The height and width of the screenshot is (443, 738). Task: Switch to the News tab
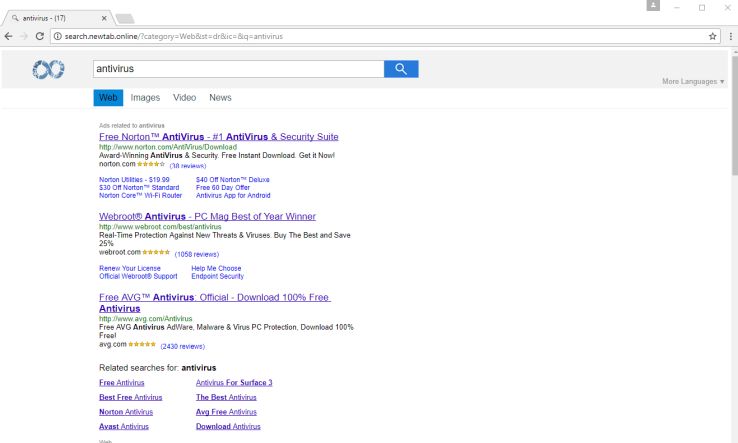[220, 97]
